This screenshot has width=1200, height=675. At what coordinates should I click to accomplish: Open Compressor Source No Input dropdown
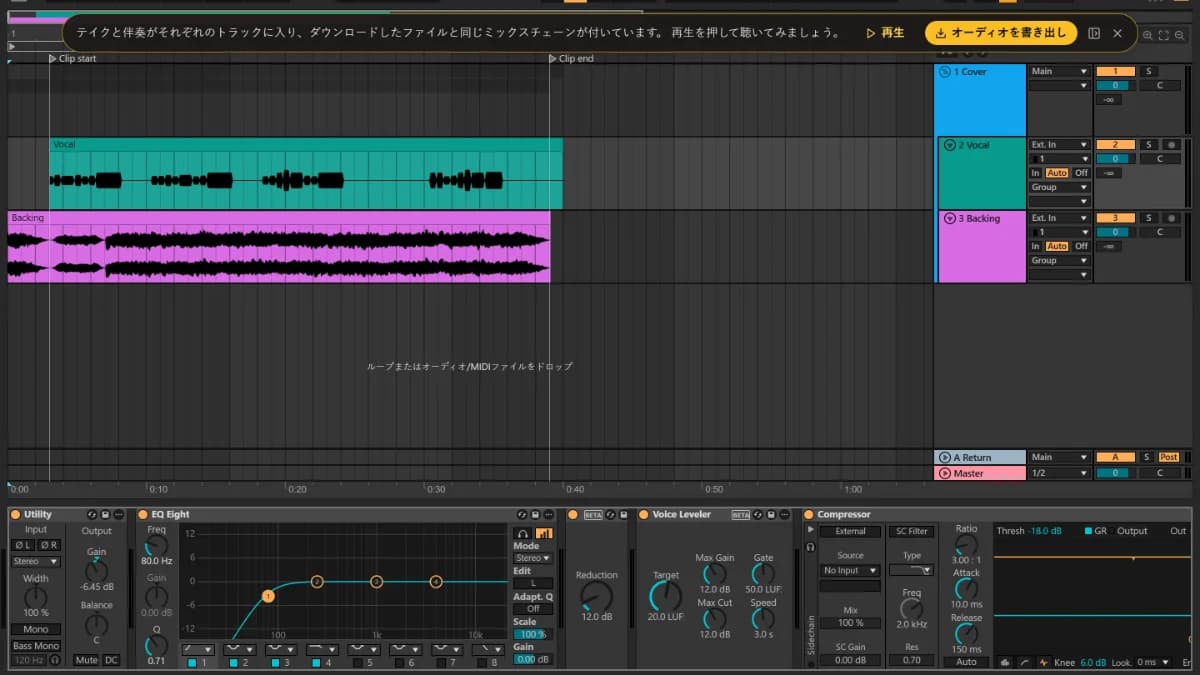coord(851,570)
